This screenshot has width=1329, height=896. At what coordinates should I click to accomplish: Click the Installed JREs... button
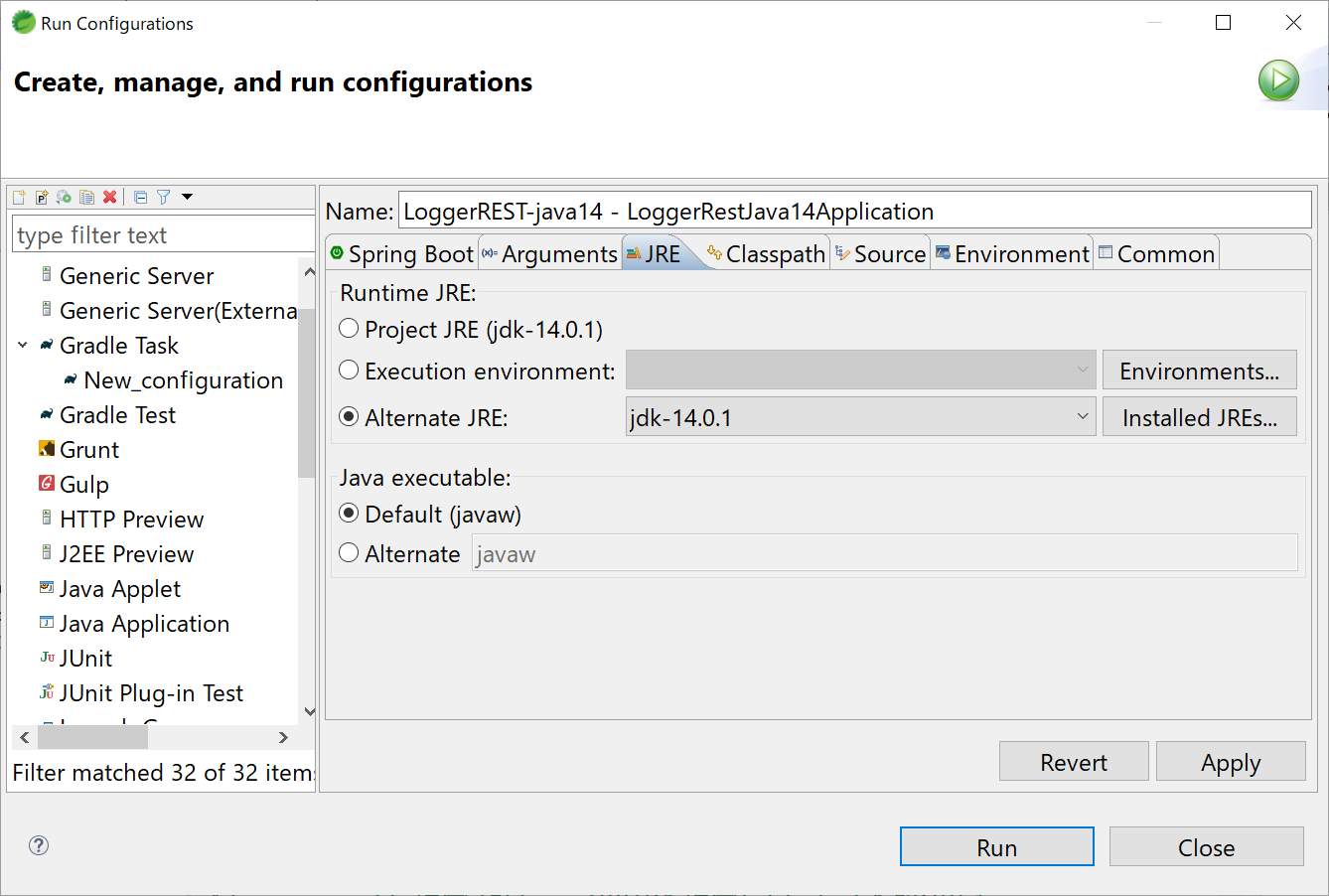click(x=1199, y=417)
